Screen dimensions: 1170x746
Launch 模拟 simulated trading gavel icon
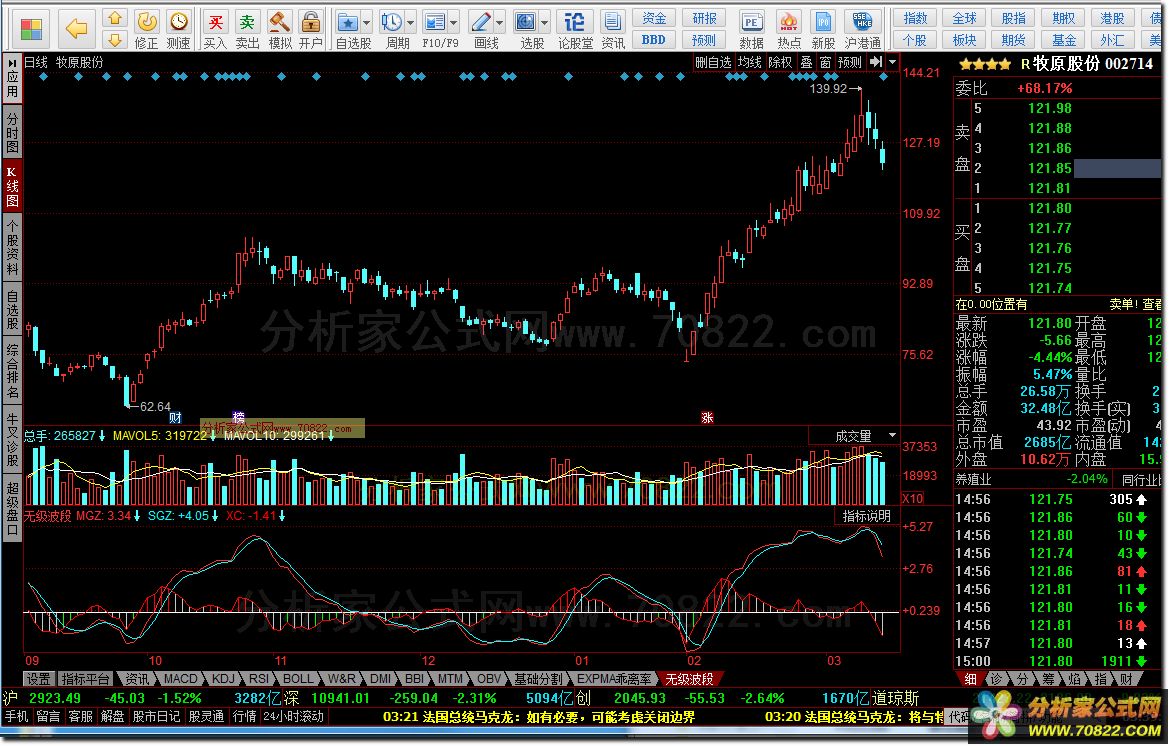[x=280, y=30]
